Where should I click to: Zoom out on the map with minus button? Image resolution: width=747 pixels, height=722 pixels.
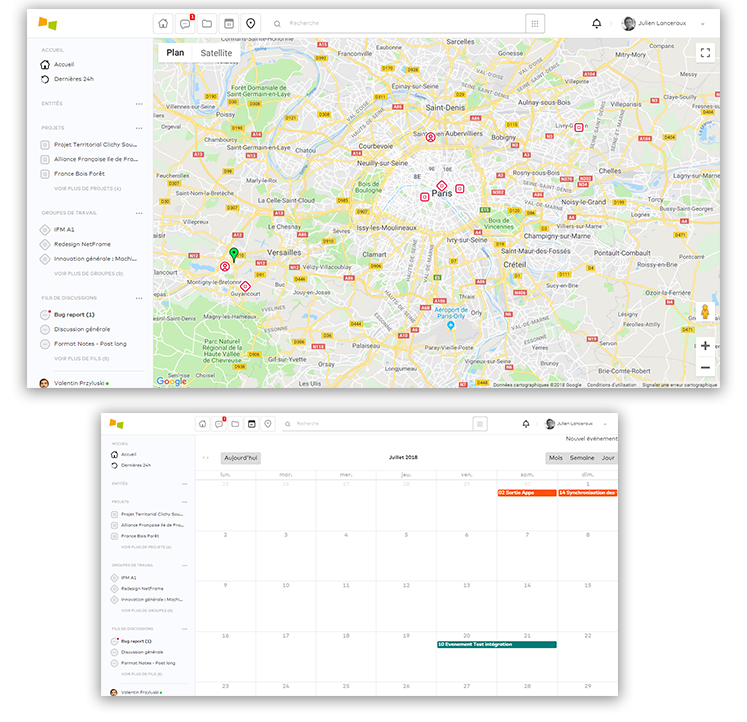pos(705,368)
